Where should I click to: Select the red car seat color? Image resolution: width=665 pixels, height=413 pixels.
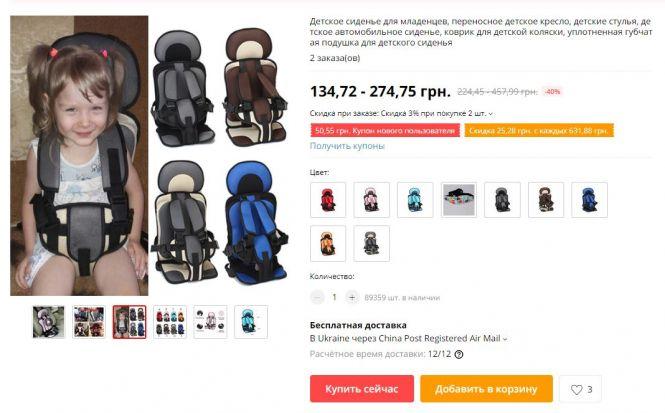tap(328, 200)
